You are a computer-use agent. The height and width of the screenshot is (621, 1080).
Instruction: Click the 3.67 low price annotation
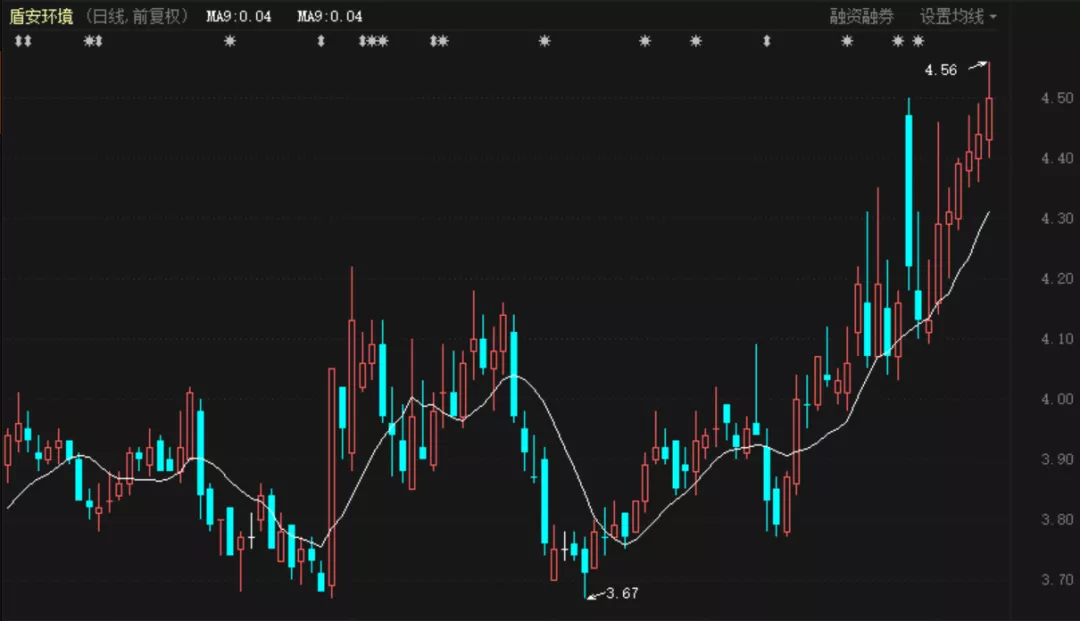pyautogui.click(x=622, y=593)
